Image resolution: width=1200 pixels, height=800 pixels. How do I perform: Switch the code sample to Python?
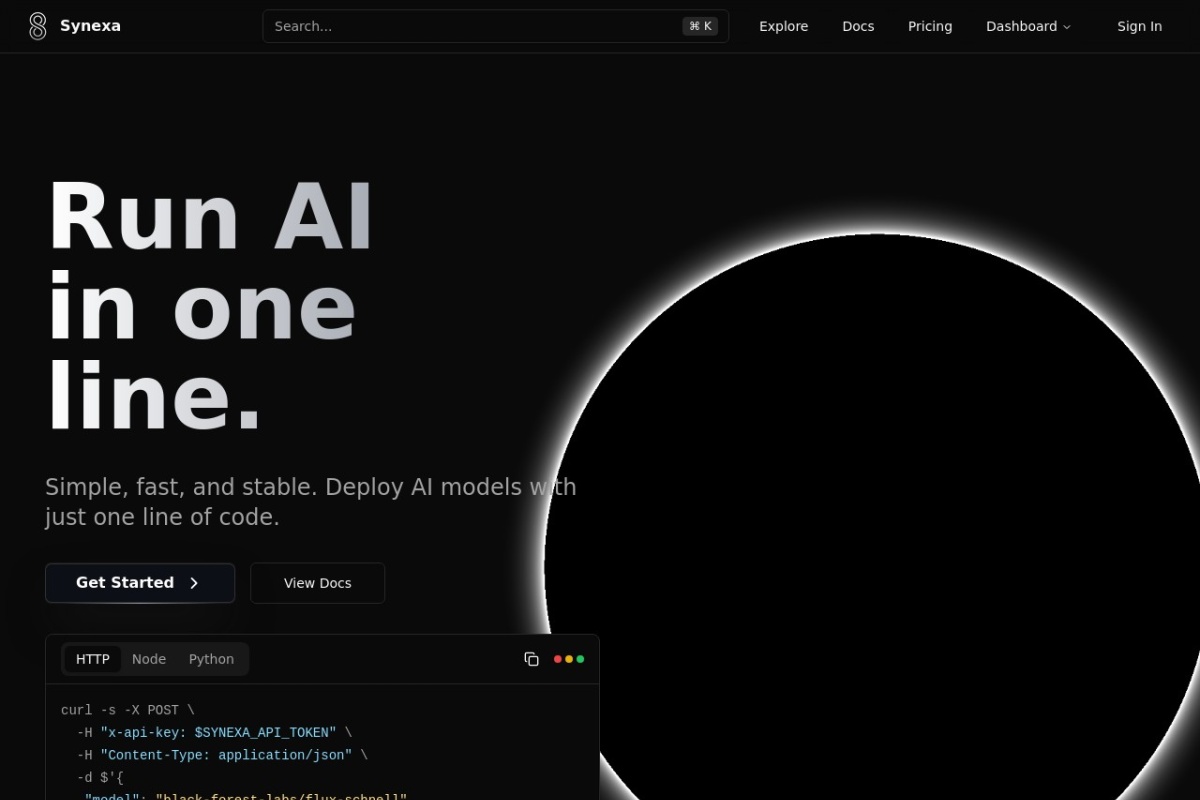tap(211, 659)
